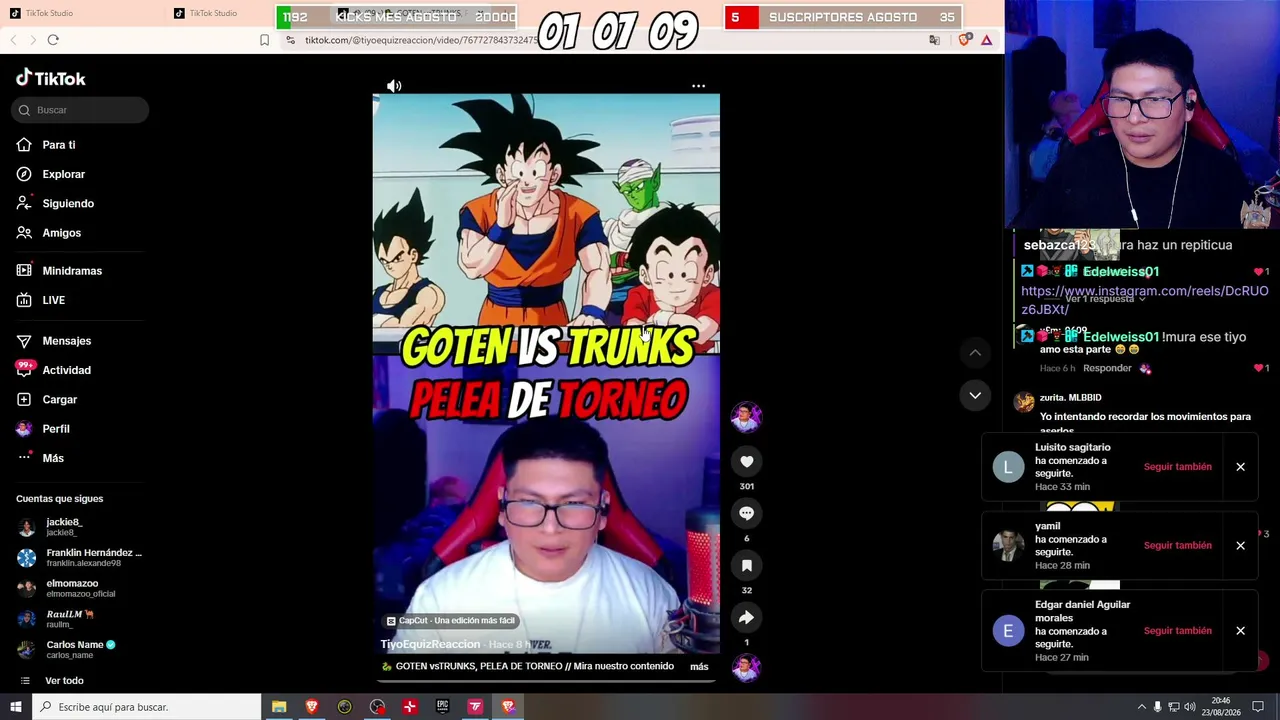Open the Amigos page

click(x=61, y=233)
